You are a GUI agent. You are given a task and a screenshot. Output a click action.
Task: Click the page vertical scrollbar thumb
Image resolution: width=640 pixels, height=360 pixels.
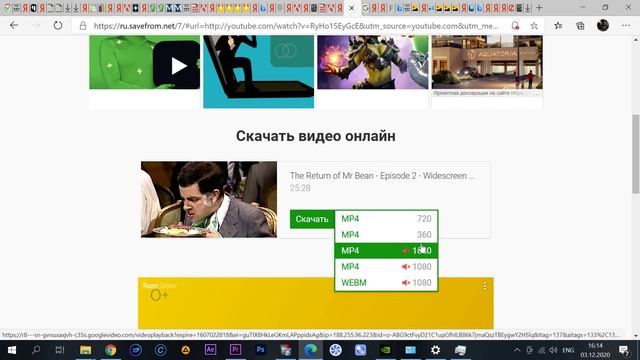click(x=636, y=154)
